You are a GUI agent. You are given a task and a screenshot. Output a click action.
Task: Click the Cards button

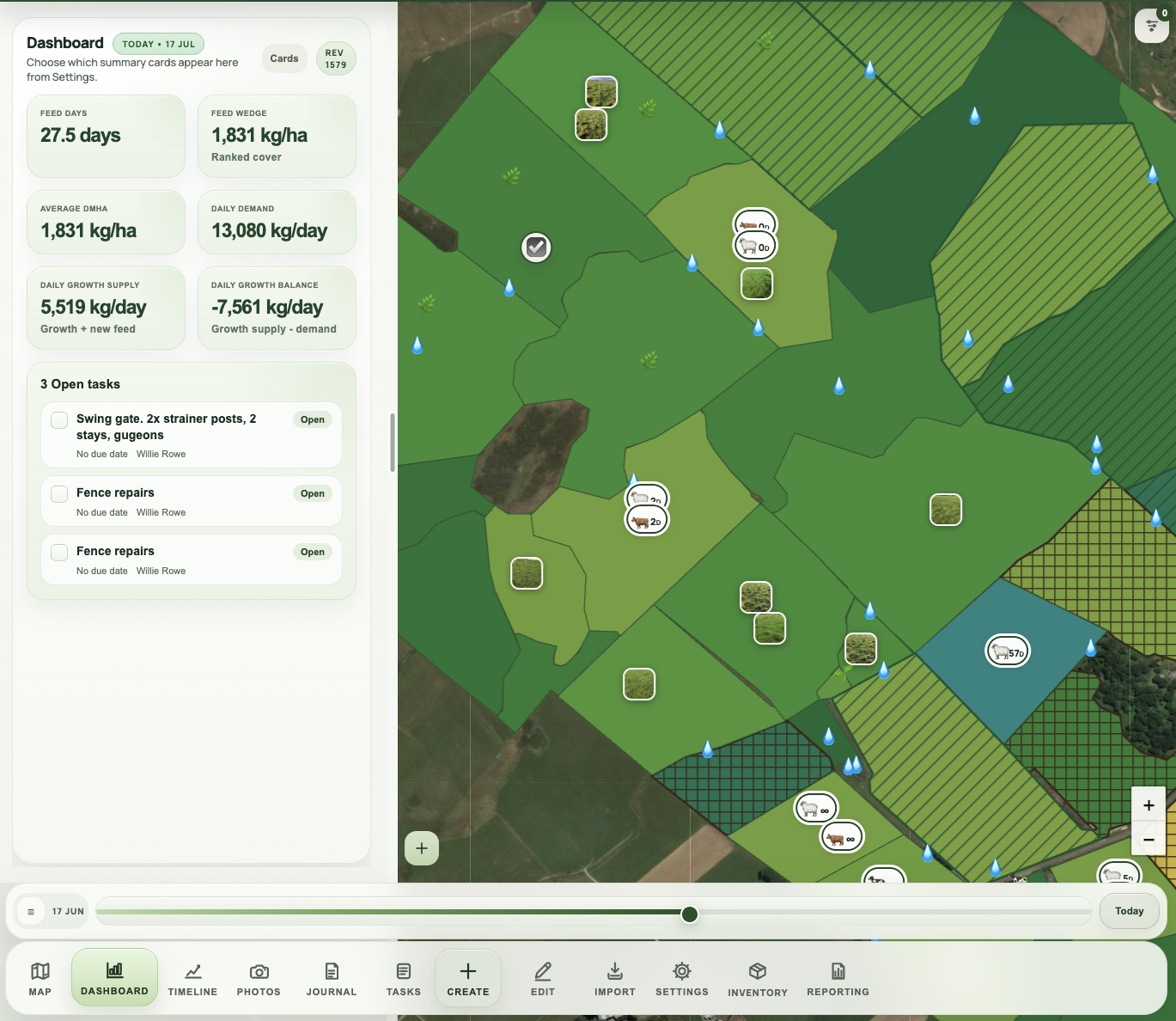tap(284, 58)
